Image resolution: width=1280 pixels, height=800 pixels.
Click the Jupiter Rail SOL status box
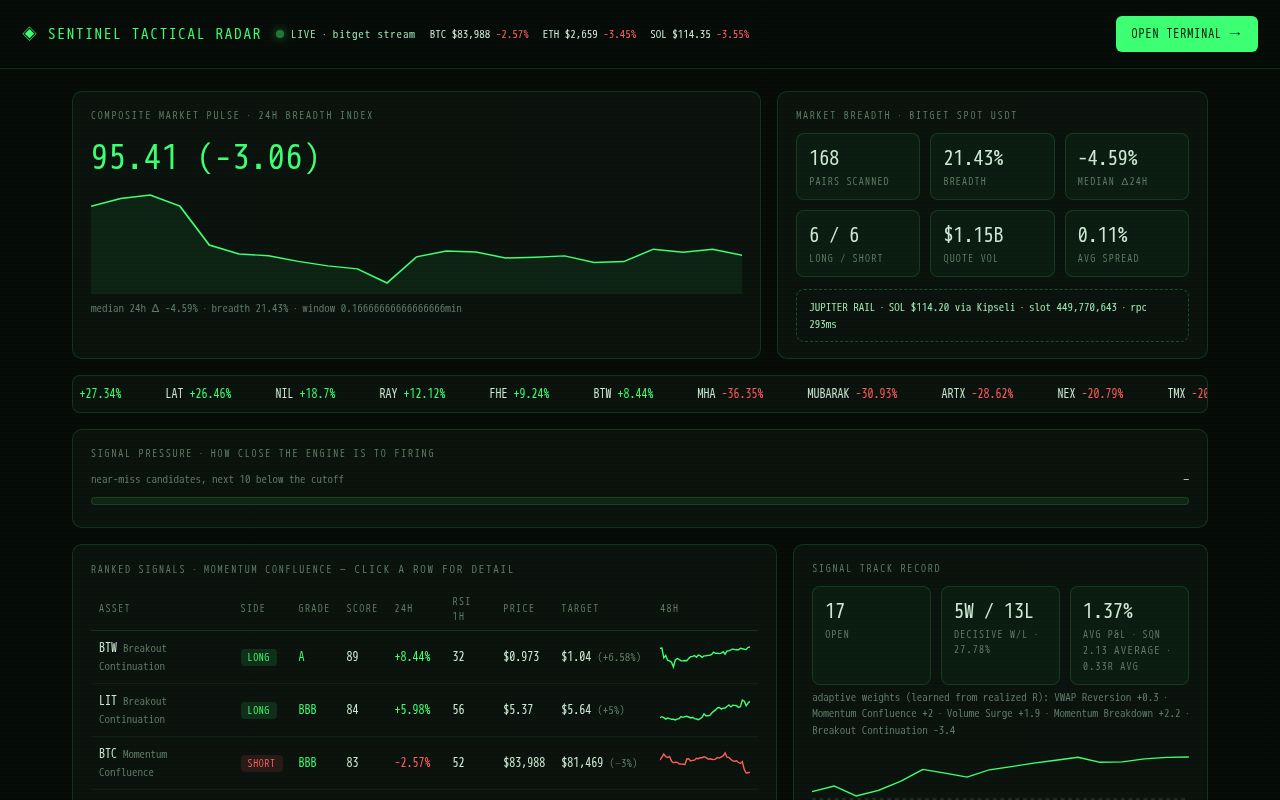point(992,316)
